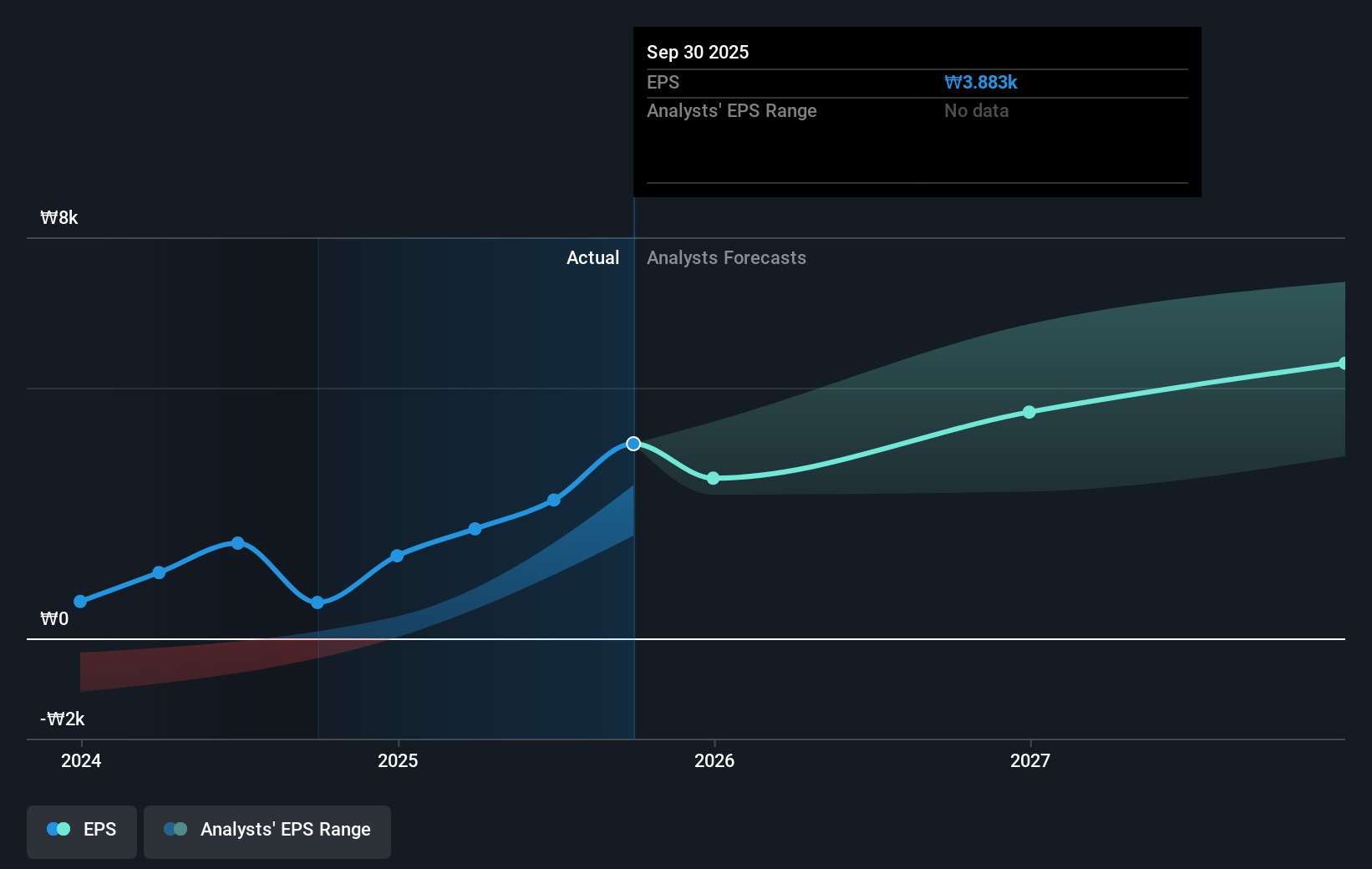Click the ₩8k y-axis label
Image resolution: width=1372 pixels, height=869 pixels.
click(x=59, y=217)
